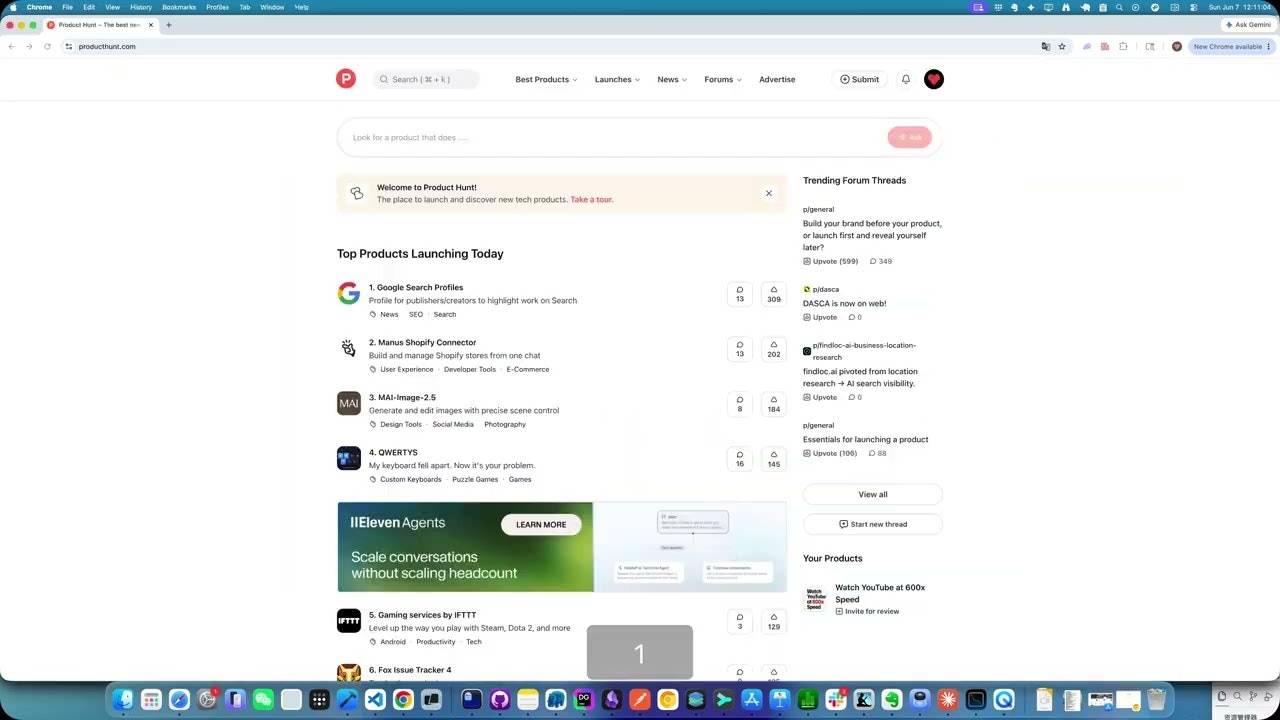Click LEARN MORE on ElevenAgents ad
Image resolution: width=1280 pixels, height=720 pixels.
coord(541,524)
